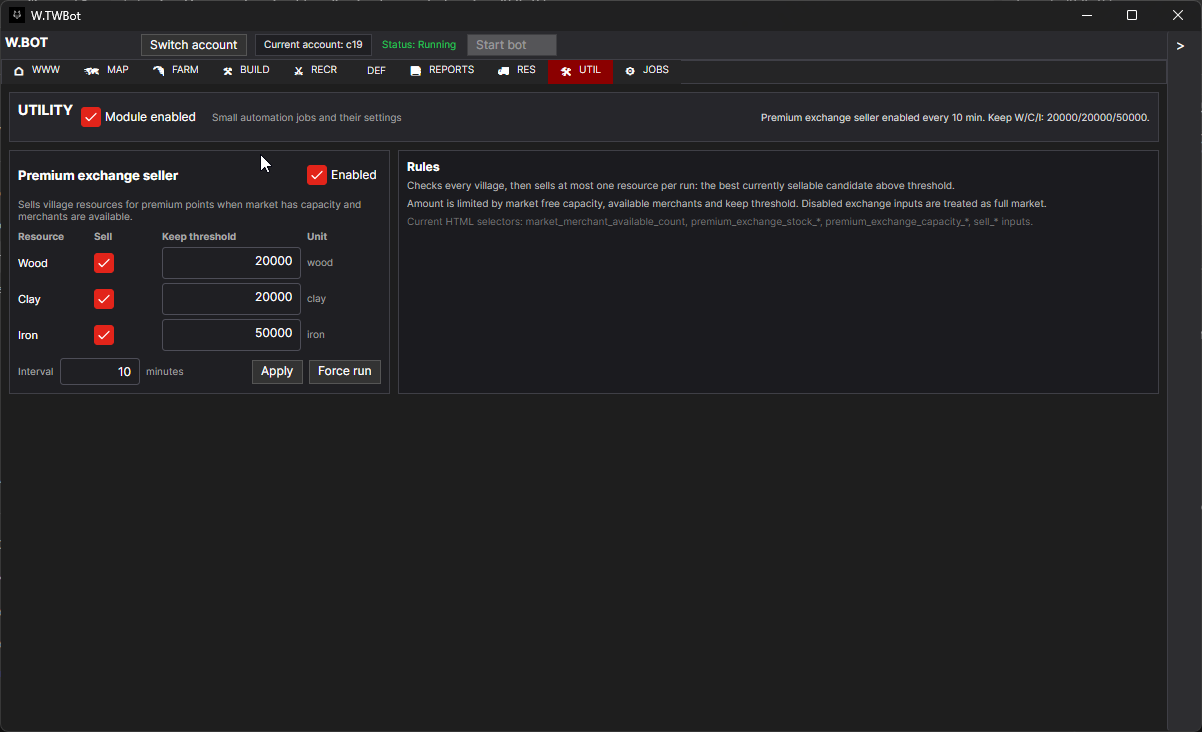This screenshot has height=732, width=1202.
Task: Click the Clay resource row label
Action: pyautogui.click(x=29, y=299)
